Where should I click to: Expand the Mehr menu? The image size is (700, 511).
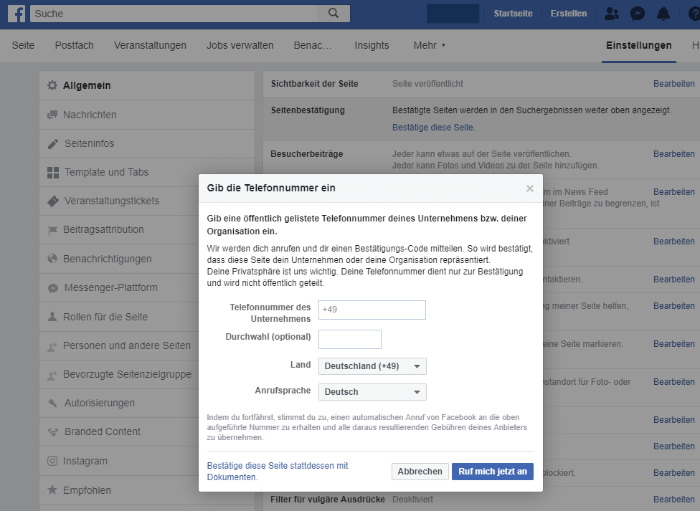click(429, 46)
